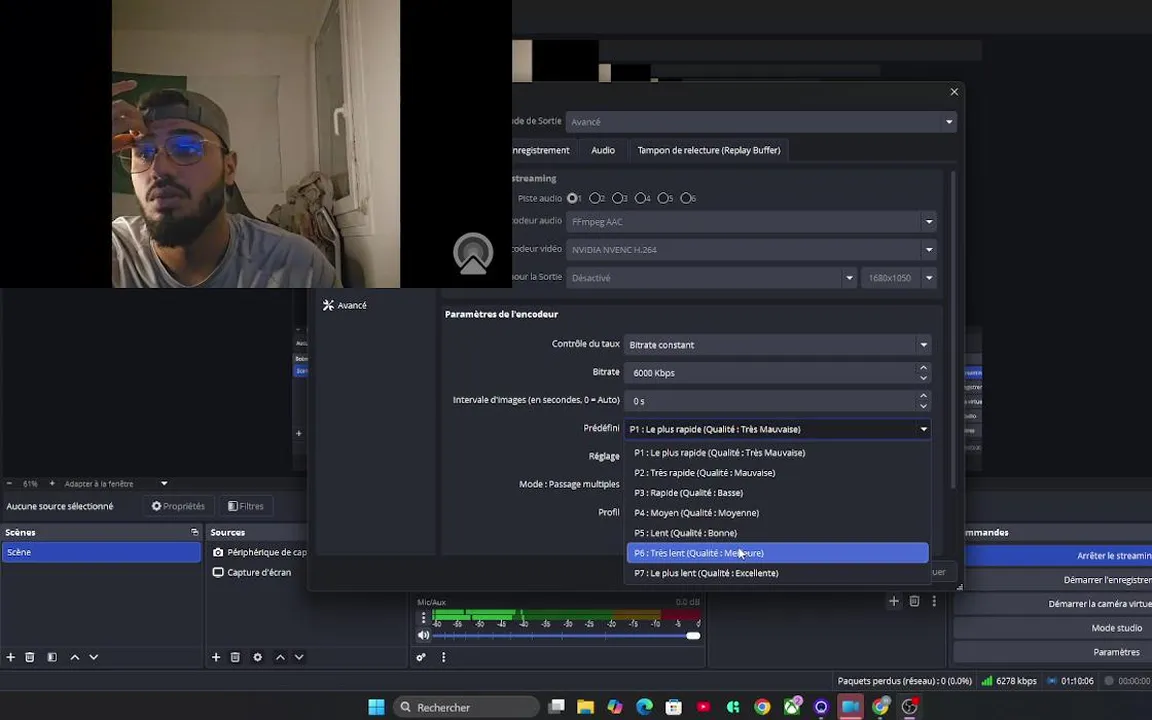Open Propriétés of selected source

[x=179, y=506]
